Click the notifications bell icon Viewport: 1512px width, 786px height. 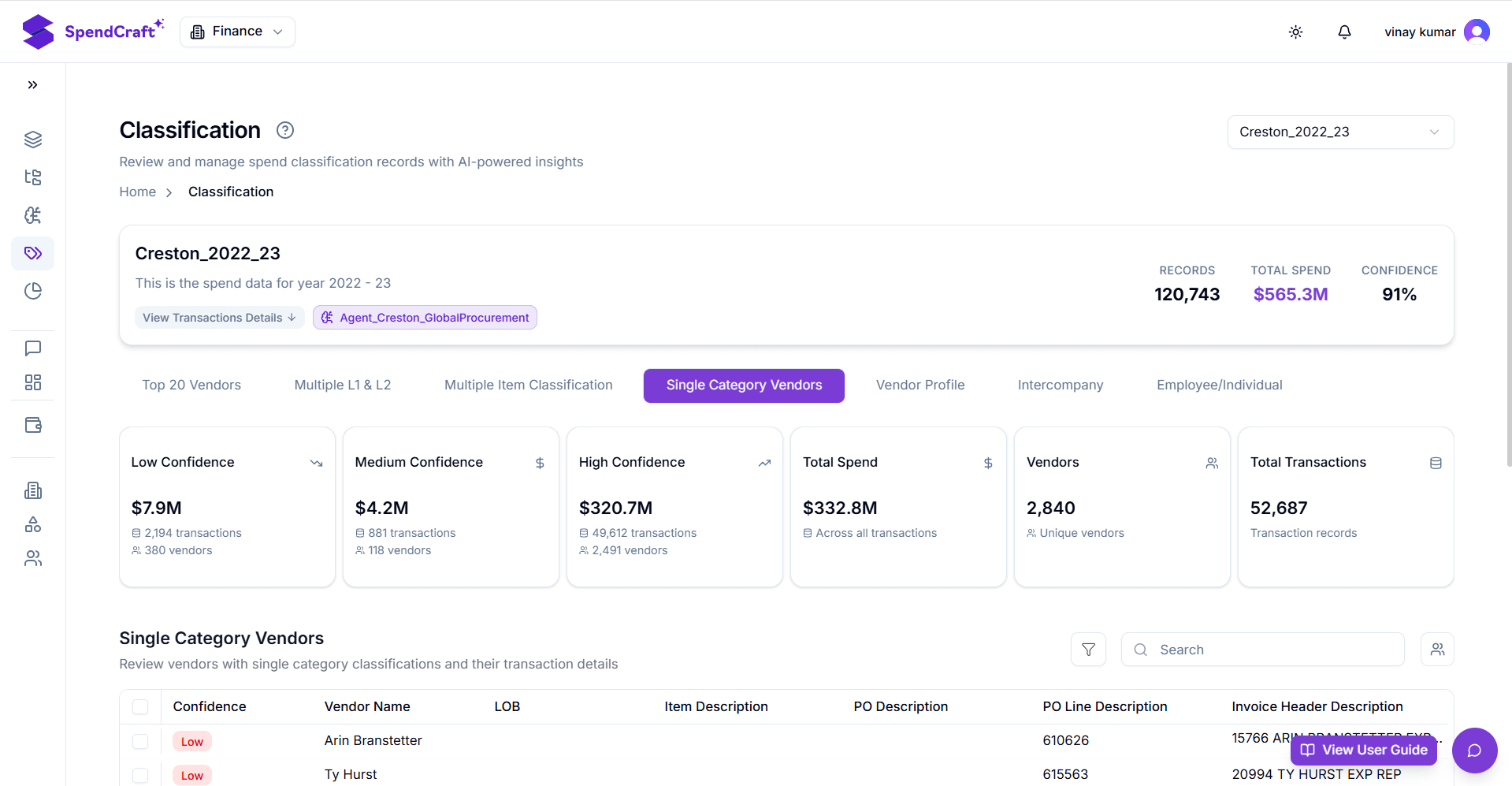point(1344,32)
